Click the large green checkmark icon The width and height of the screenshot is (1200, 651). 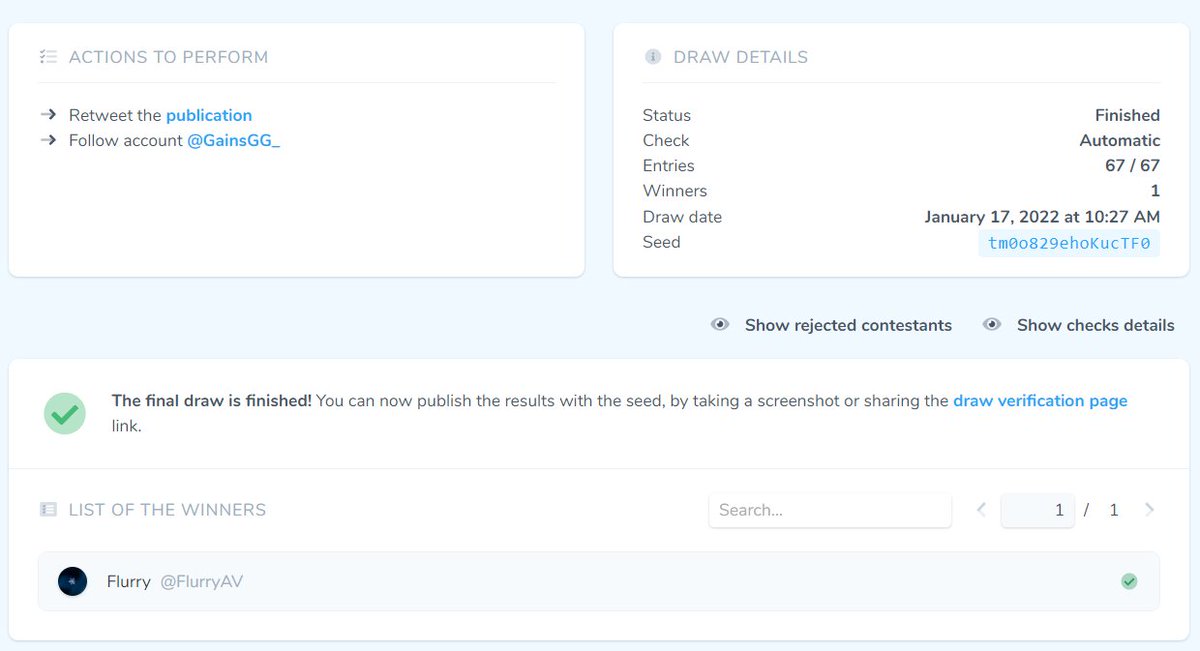coord(65,413)
